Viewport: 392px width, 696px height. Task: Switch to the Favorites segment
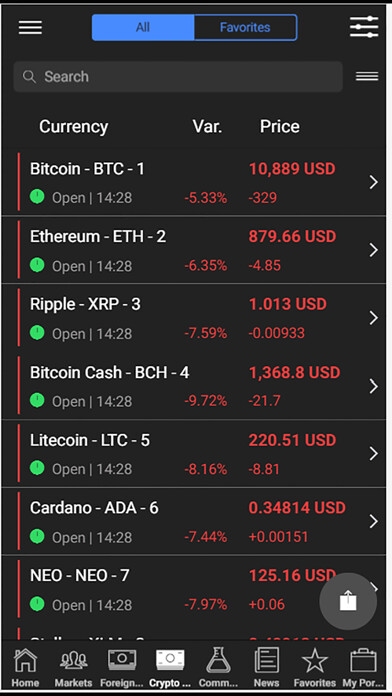click(245, 28)
